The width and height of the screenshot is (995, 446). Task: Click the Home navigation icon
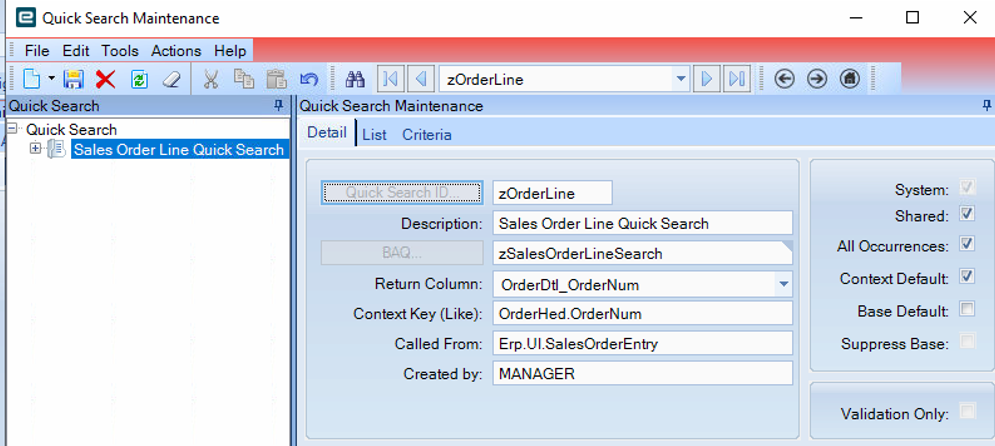(x=850, y=79)
